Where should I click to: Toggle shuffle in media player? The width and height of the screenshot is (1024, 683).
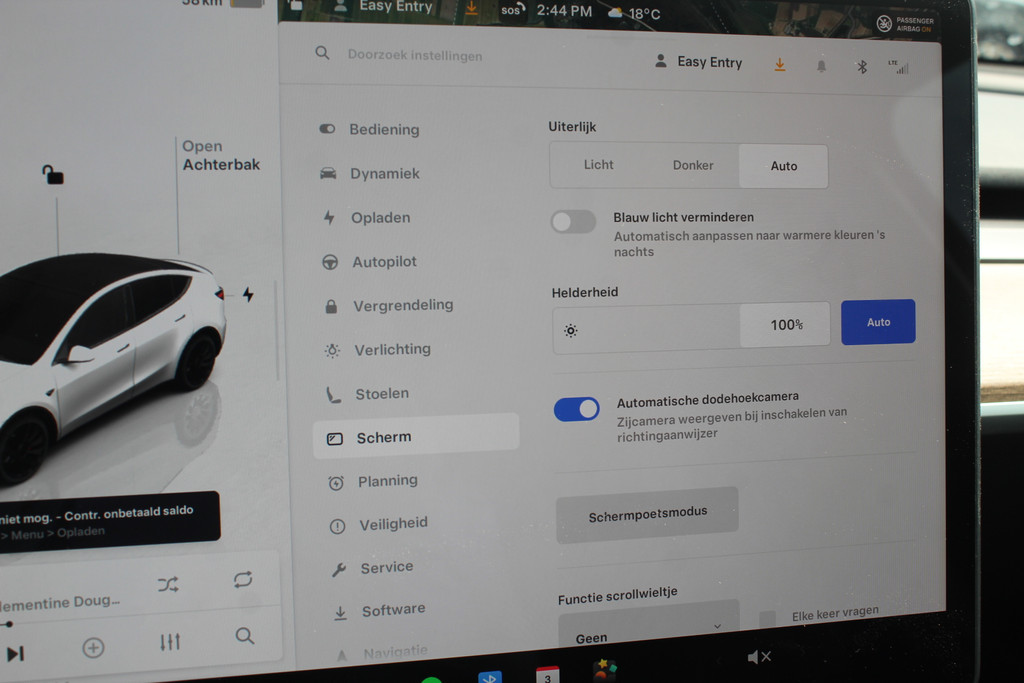coord(168,584)
